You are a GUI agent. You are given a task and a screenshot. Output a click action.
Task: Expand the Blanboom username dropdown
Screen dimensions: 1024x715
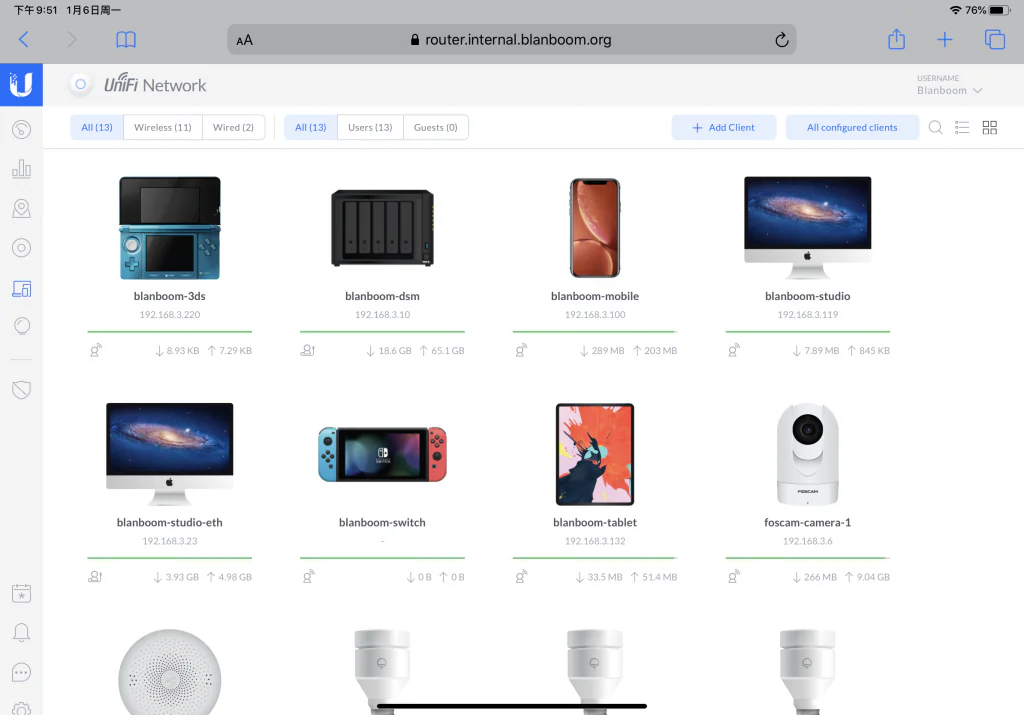[949, 90]
